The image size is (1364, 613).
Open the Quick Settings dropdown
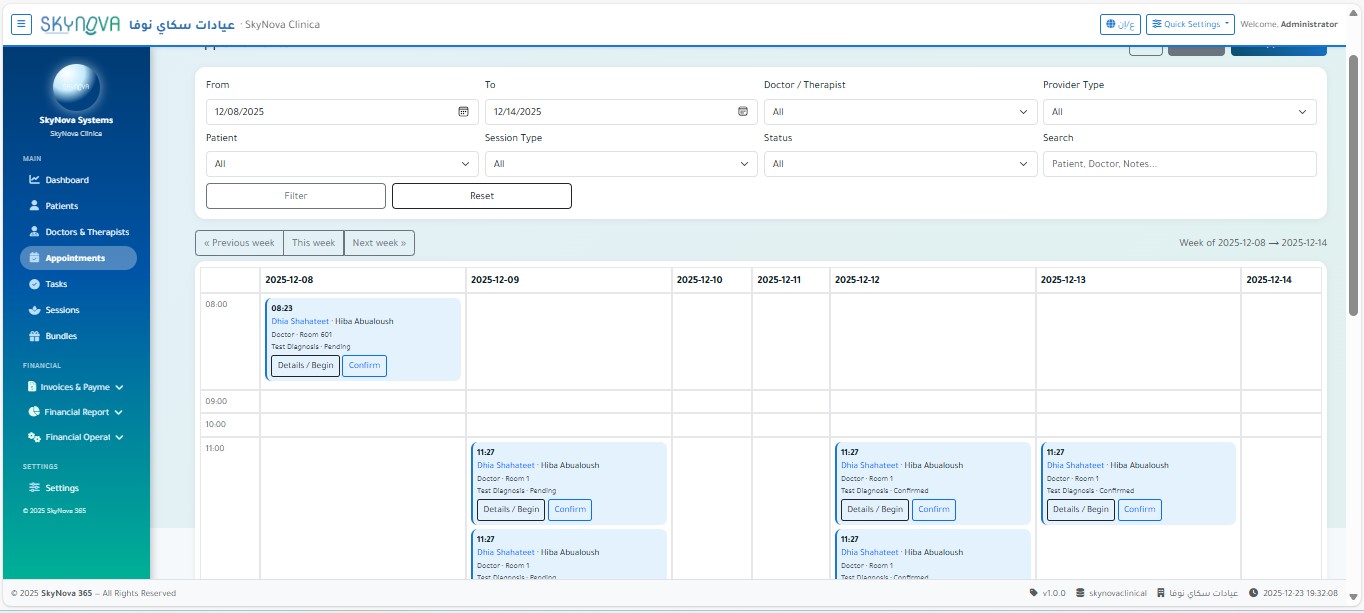(x=1191, y=24)
